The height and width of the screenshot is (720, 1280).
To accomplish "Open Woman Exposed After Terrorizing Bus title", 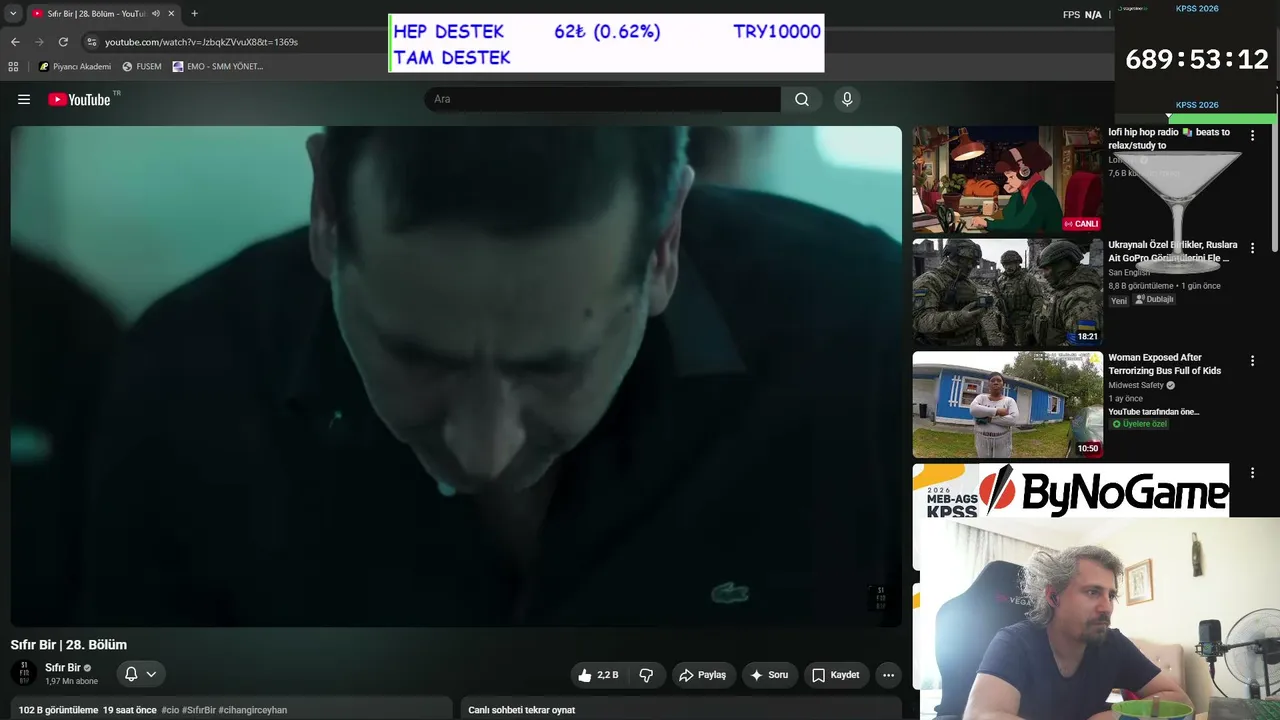I will (1164, 364).
